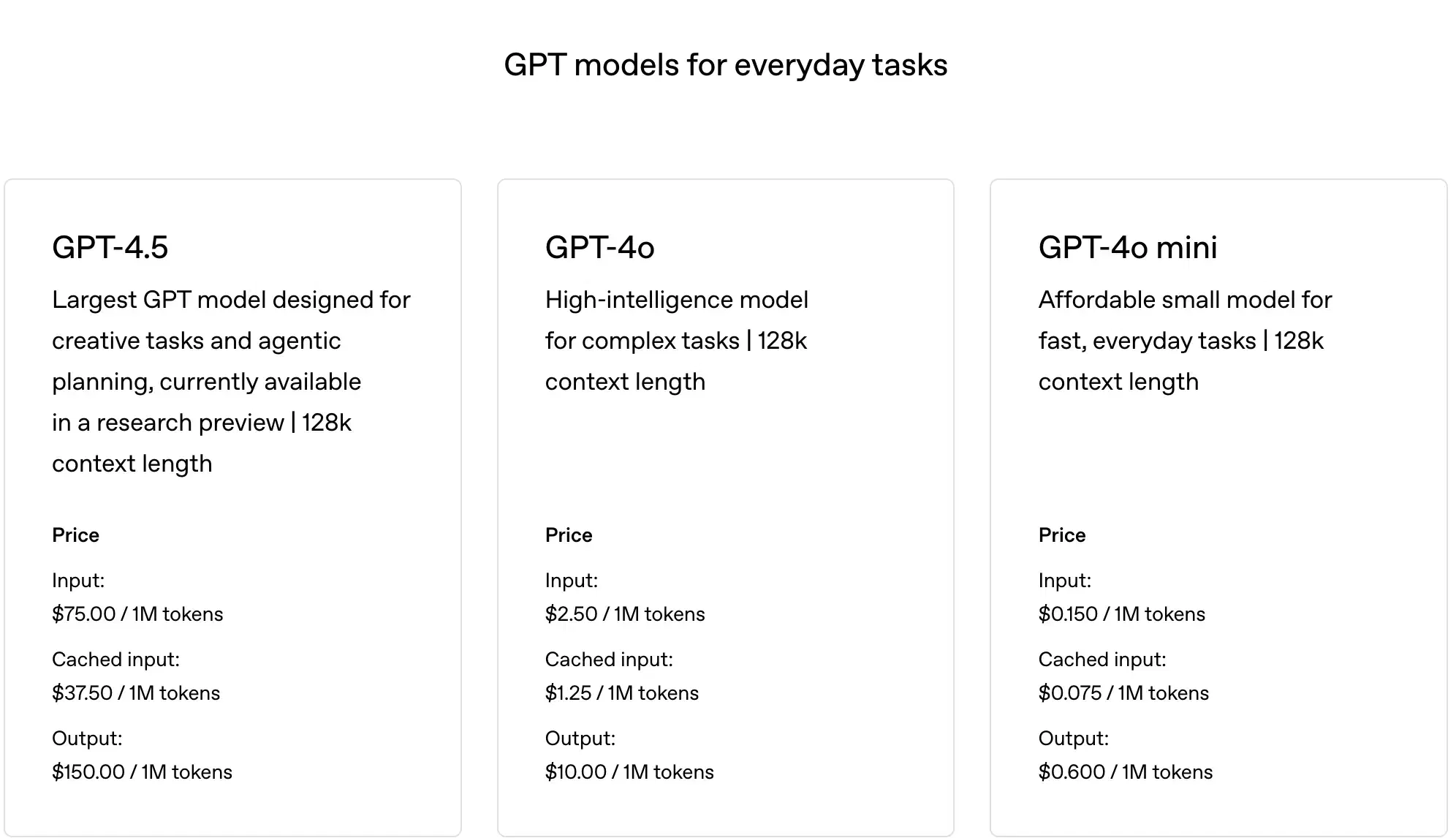This screenshot has width=1456, height=838.
Task: Click the Price label in GPT-4.5 card
Action: point(75,535)
